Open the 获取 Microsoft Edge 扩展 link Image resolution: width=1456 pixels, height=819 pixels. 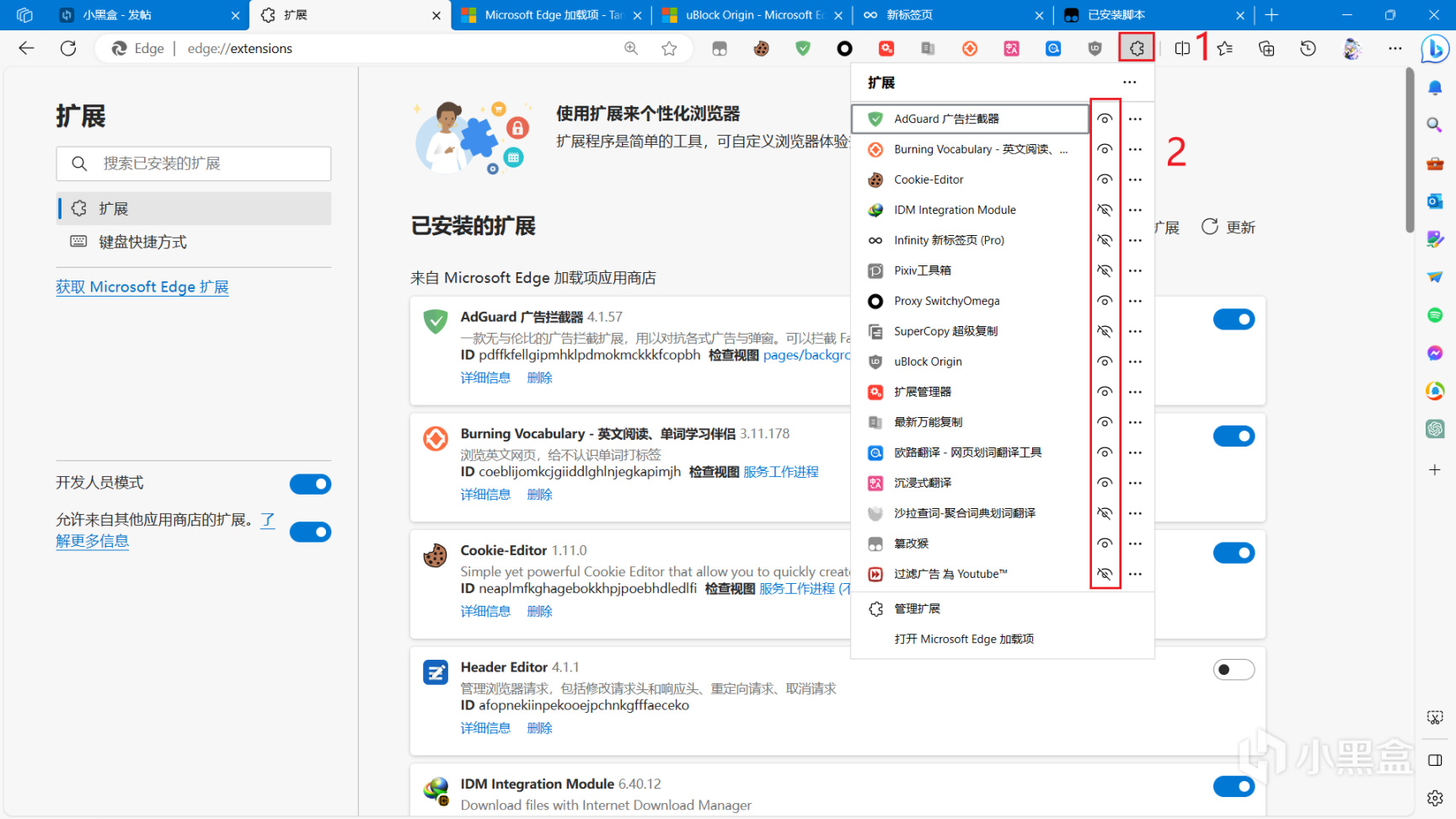(142, 286)
